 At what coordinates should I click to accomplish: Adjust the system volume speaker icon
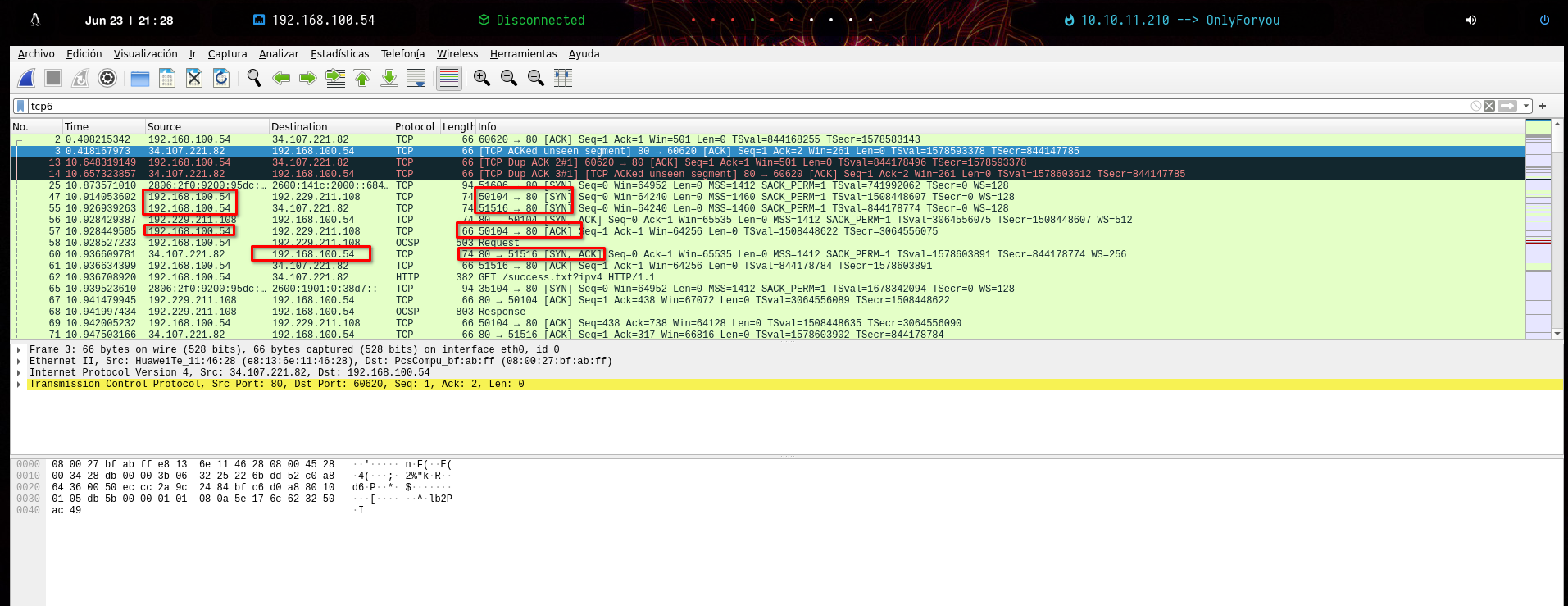(x=1471, y=20)
